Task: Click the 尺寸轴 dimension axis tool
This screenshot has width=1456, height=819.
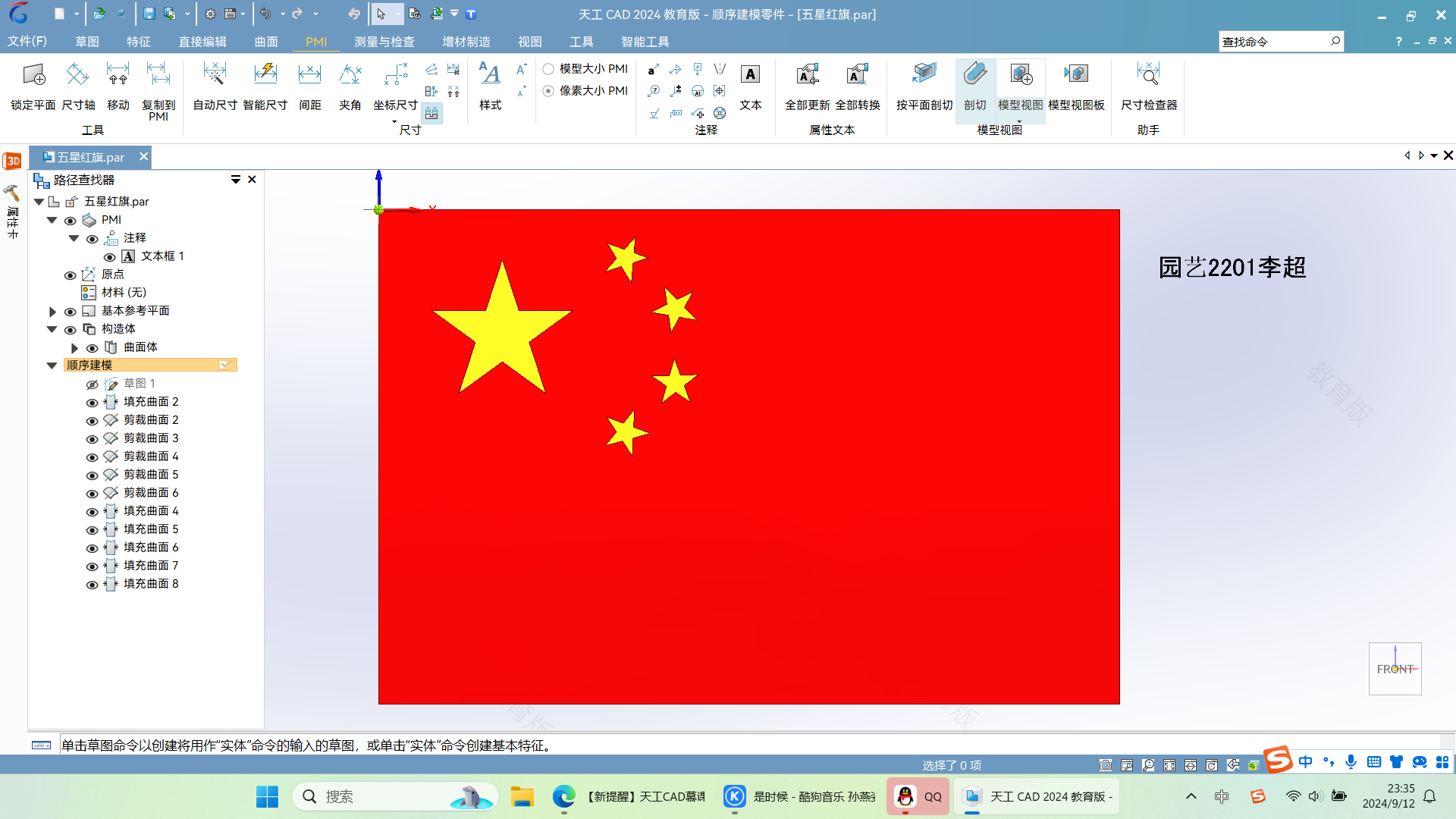Action: point(78,86)
